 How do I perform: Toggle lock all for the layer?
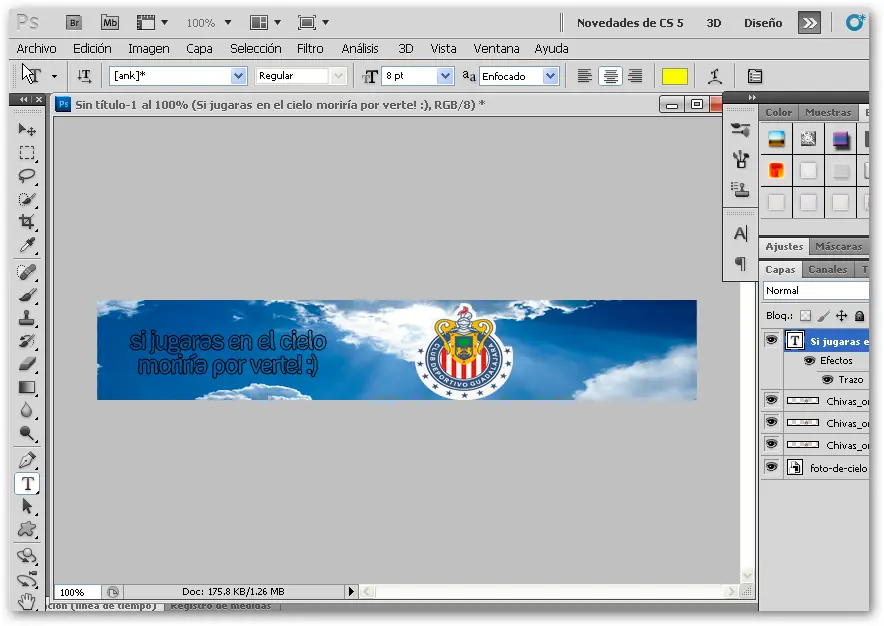pos(859,316)
